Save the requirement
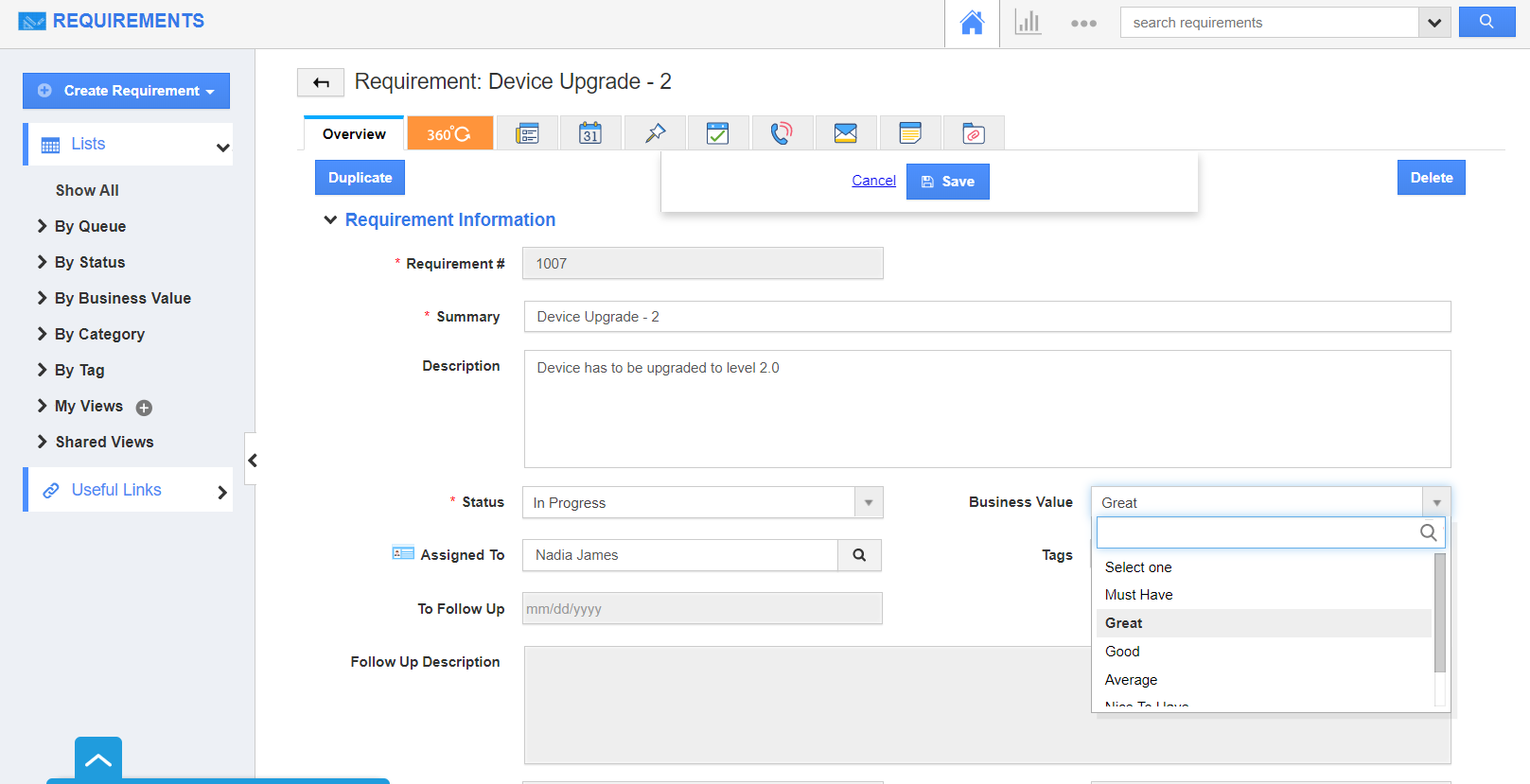Image resolution: width=1530 pixels, height=784 pixels. pyautogui.click(x=948, y=182)
